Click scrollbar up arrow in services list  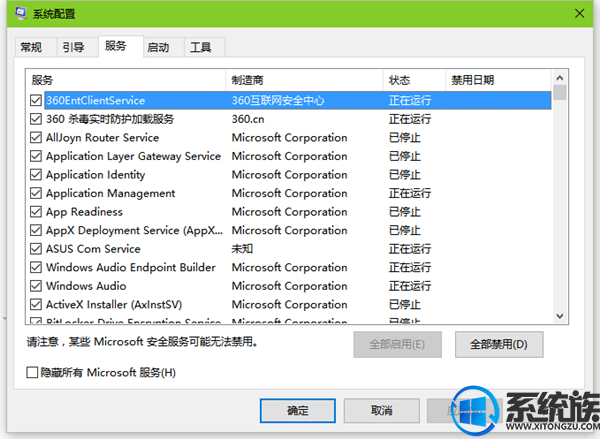pyautogui.click(x=560, y=78)
